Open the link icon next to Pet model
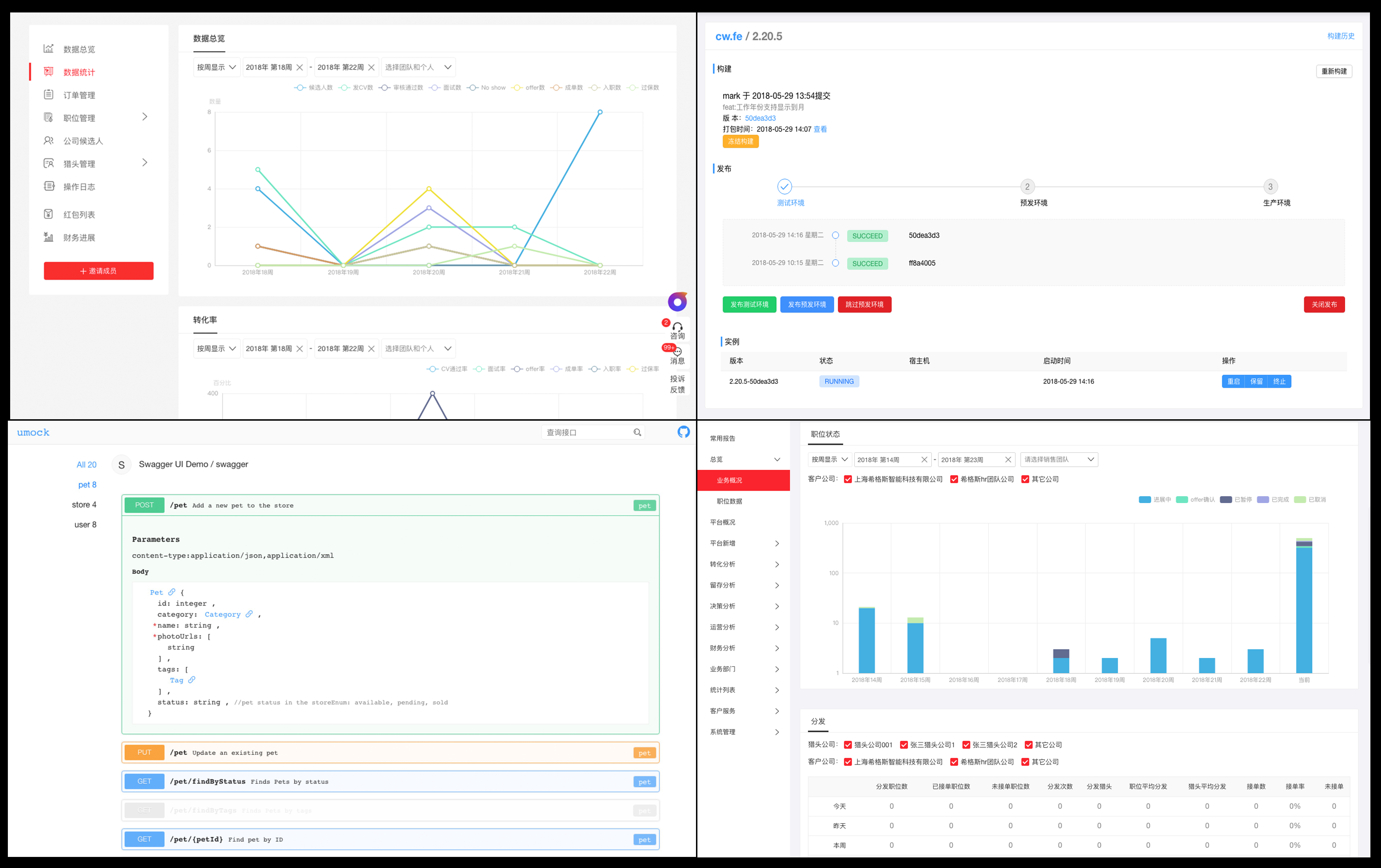 click(x=172, y=592)
